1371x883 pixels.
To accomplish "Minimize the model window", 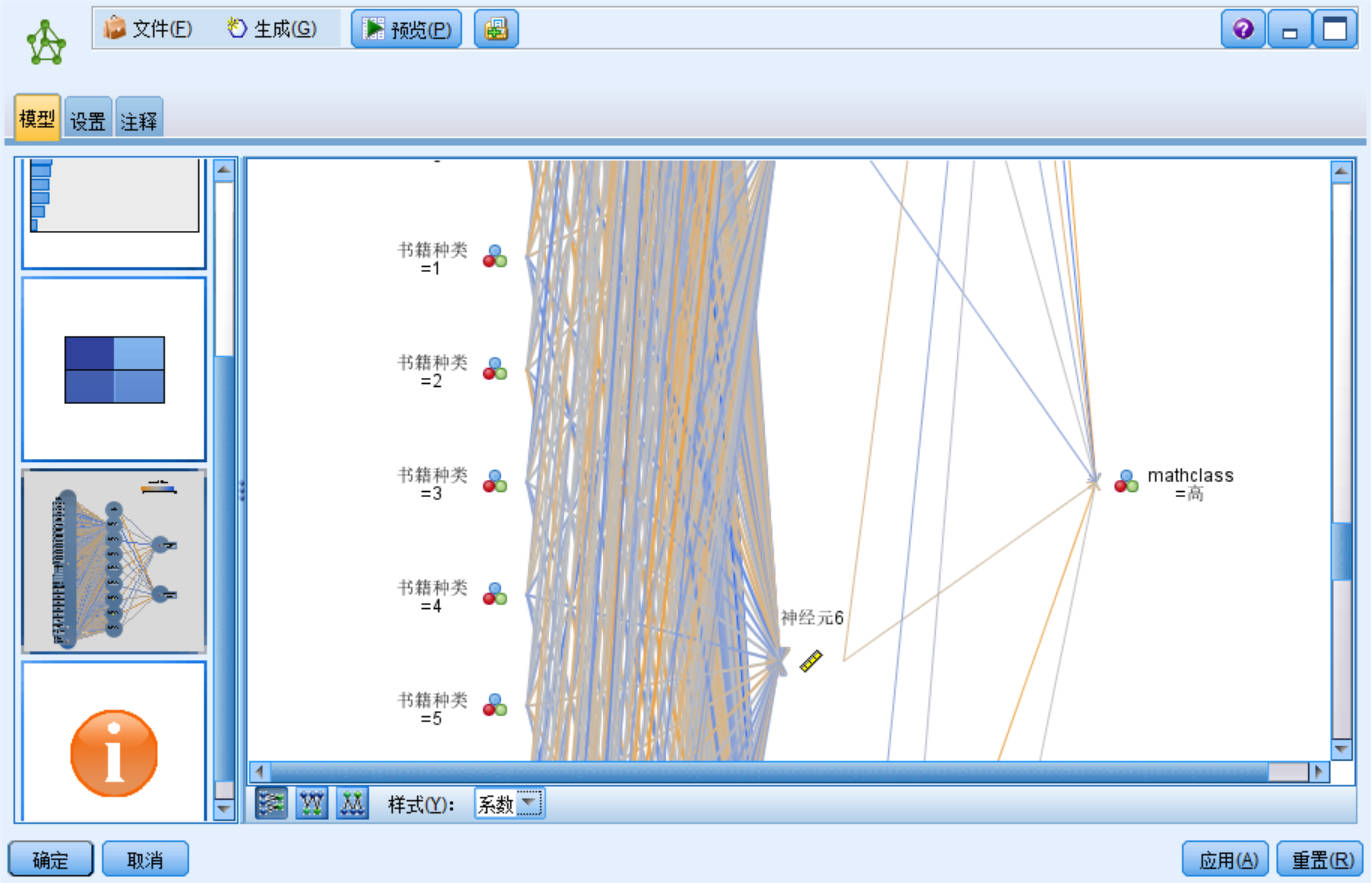I will 1290,29.
